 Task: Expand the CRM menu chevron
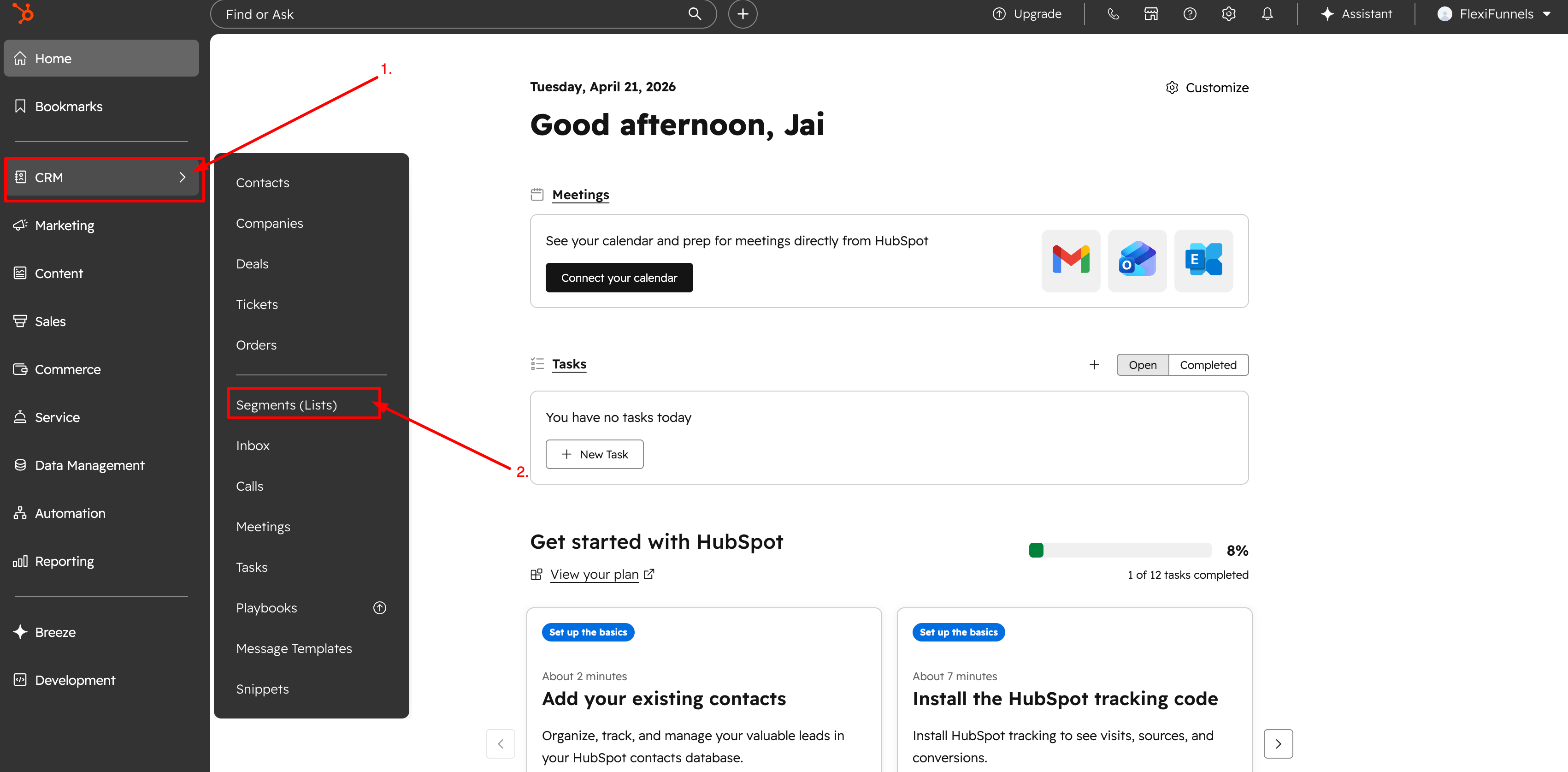[182, 177]
